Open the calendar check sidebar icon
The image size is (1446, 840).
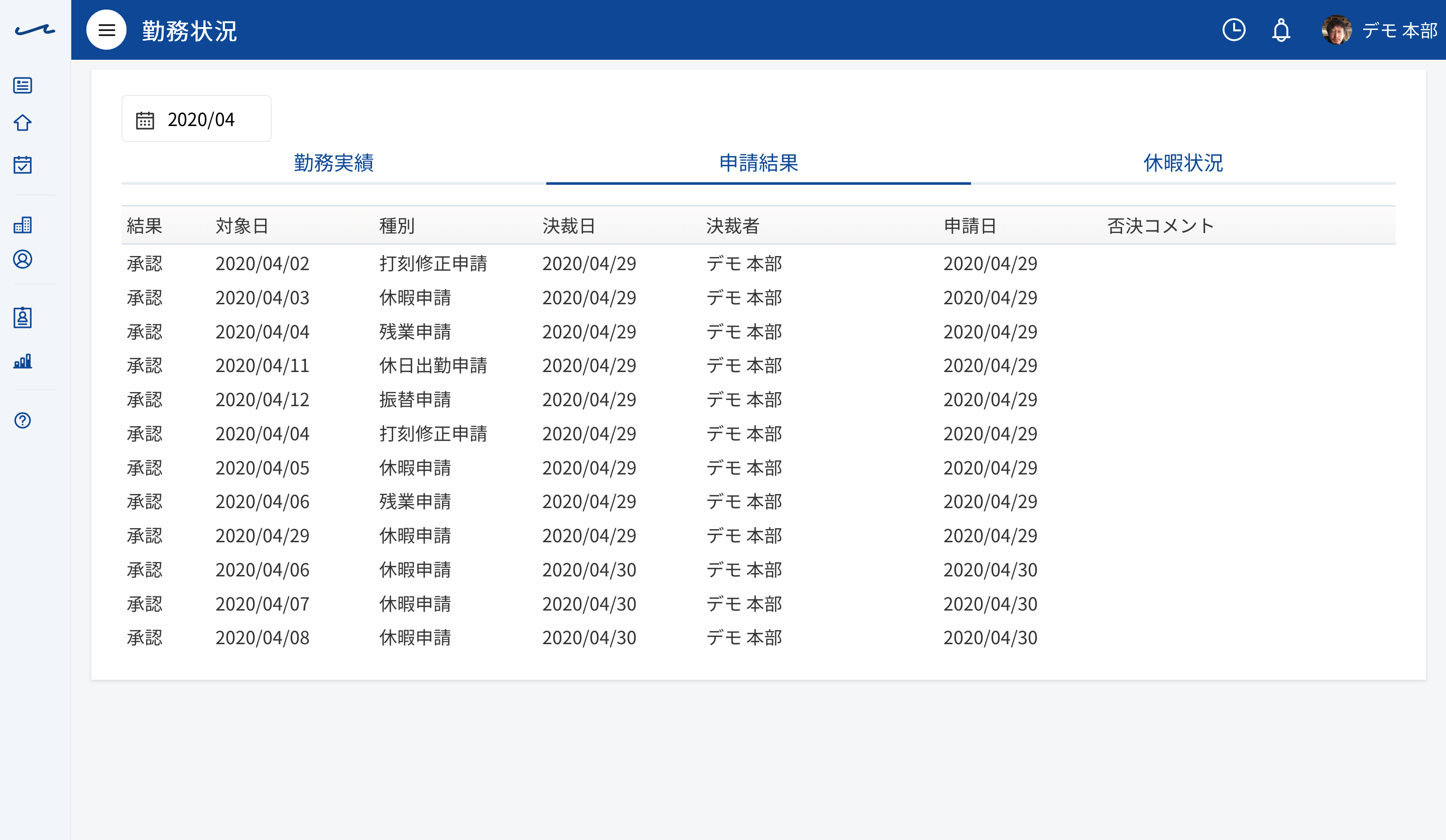coord(23,165)
